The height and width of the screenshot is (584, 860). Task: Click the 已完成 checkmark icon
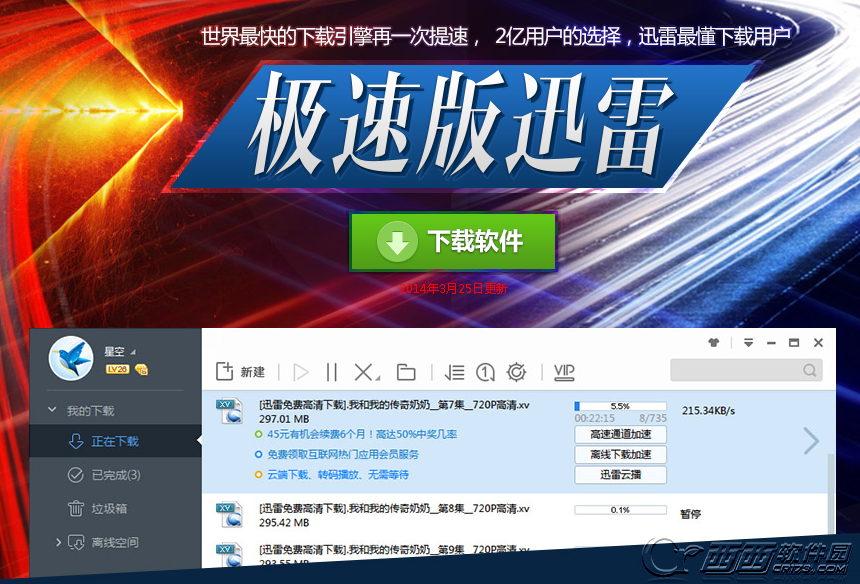[x=75, y=475]
